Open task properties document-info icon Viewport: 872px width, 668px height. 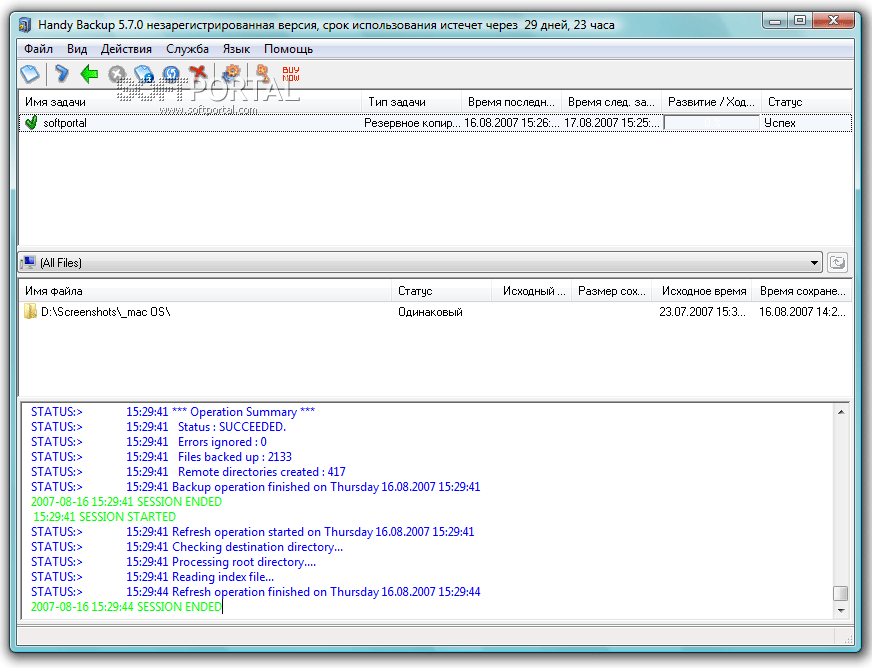(x=144, y=73)
